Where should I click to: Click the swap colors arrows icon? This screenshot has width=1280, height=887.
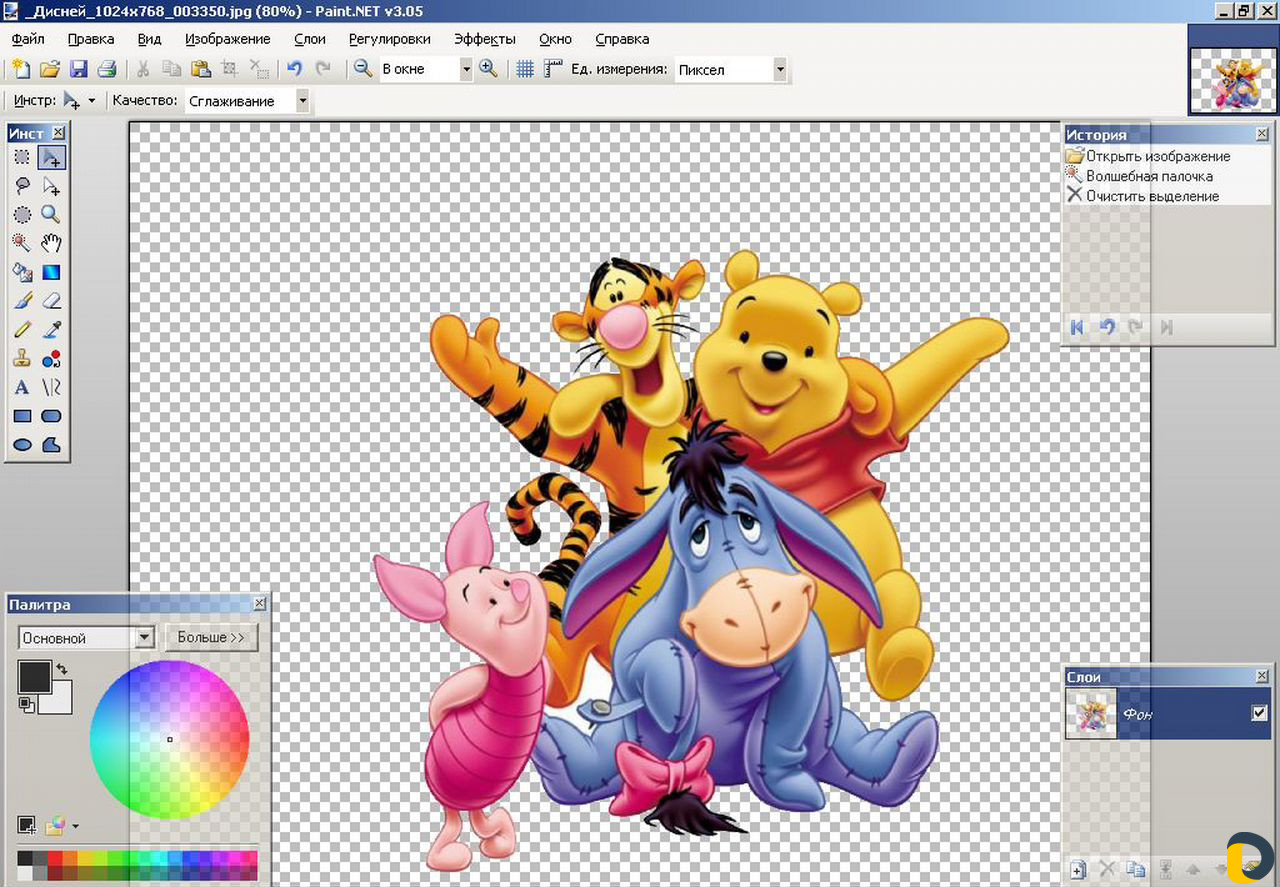coord(62,669)
